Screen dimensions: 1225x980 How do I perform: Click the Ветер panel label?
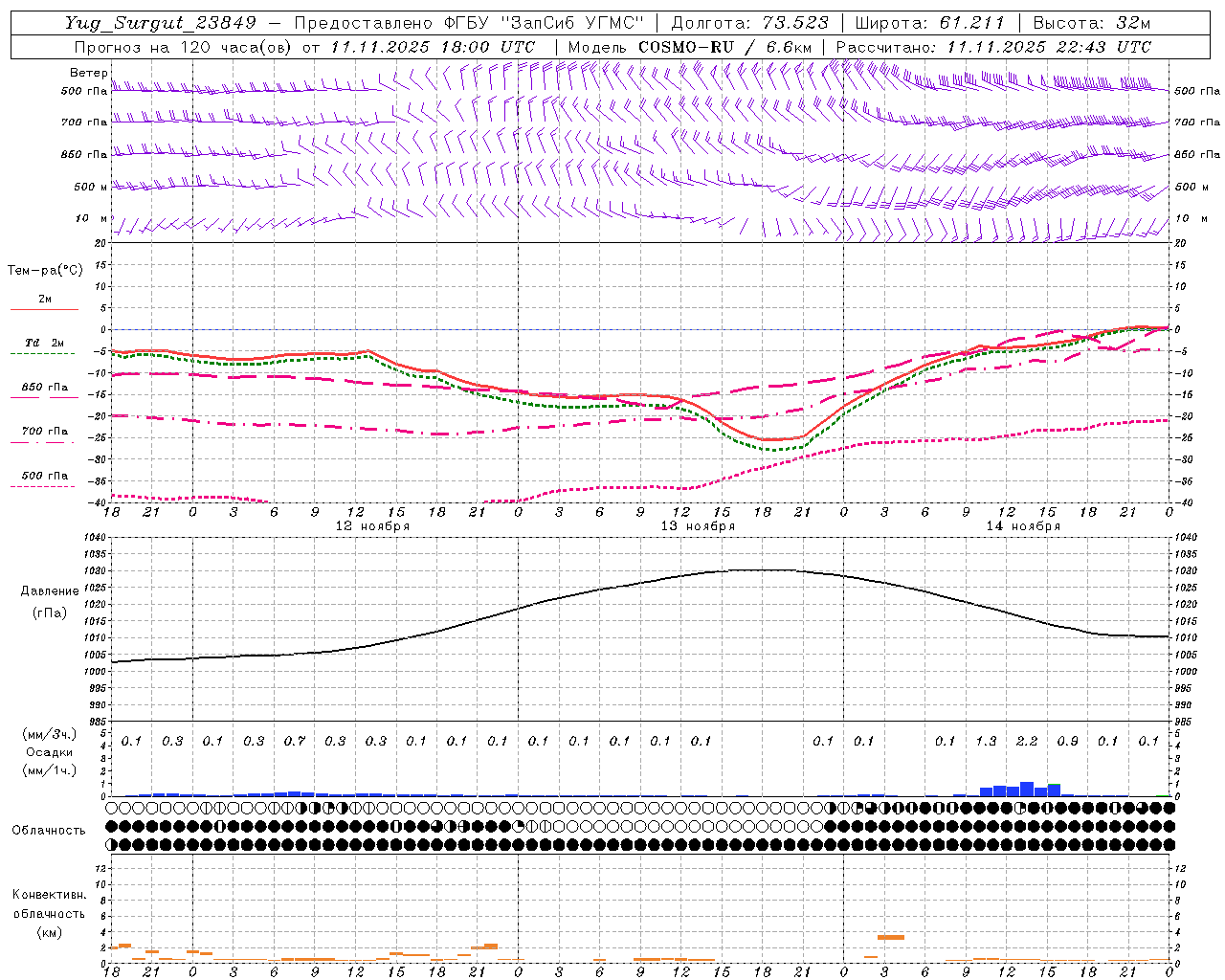tap(88, 73)
